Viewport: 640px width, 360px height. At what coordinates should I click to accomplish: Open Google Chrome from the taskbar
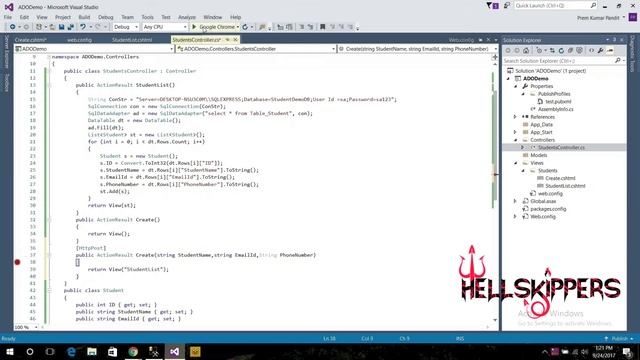click(x=133, y=351)
